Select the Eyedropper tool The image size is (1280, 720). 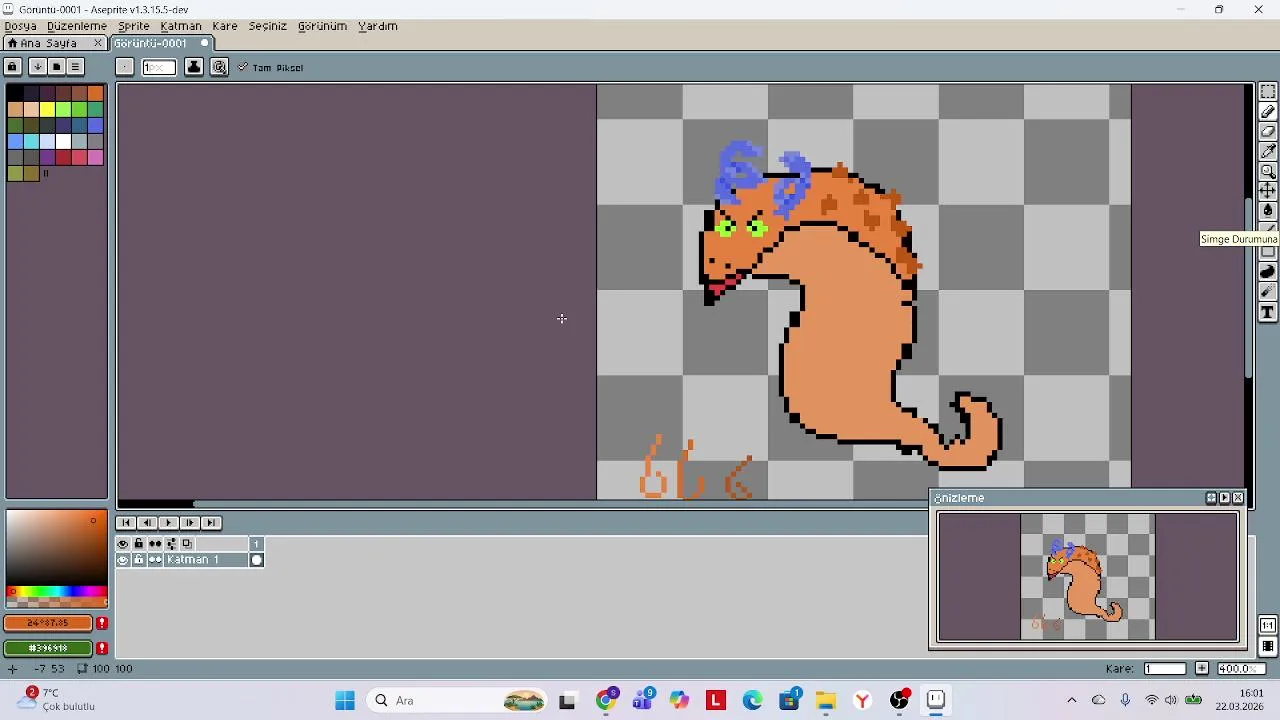[x=1268, y=151]
